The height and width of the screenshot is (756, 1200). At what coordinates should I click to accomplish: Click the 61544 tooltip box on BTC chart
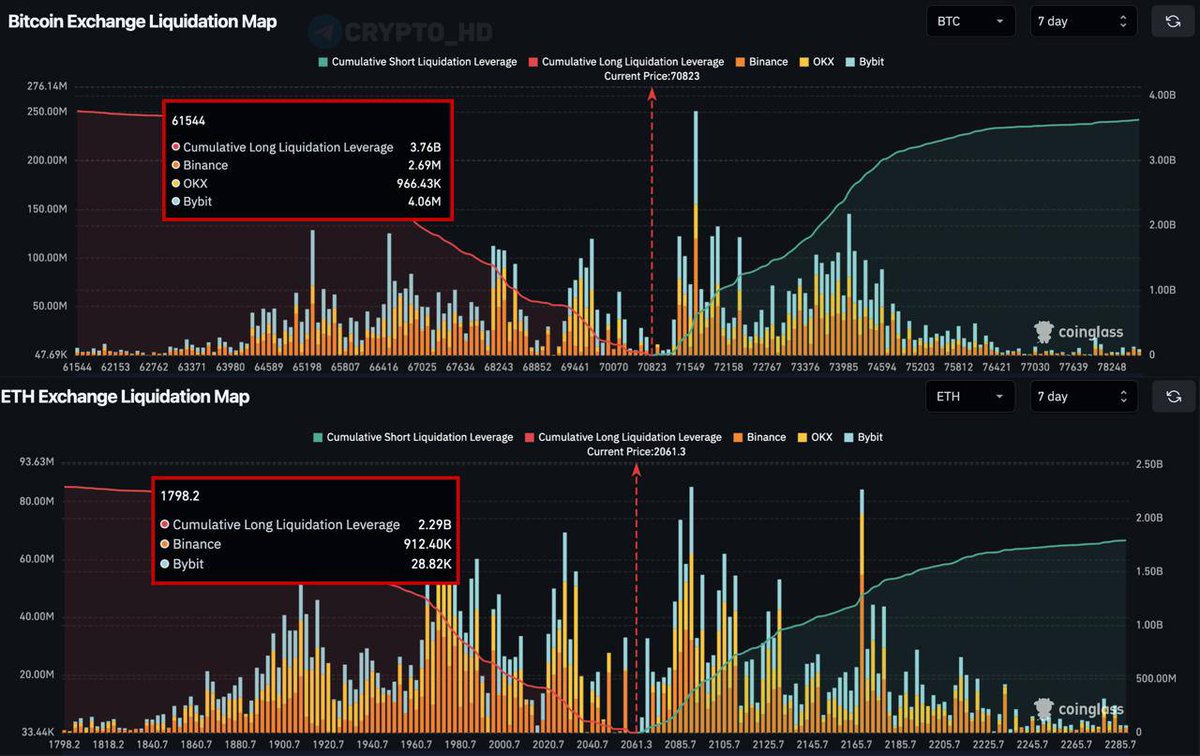(307, 160)
